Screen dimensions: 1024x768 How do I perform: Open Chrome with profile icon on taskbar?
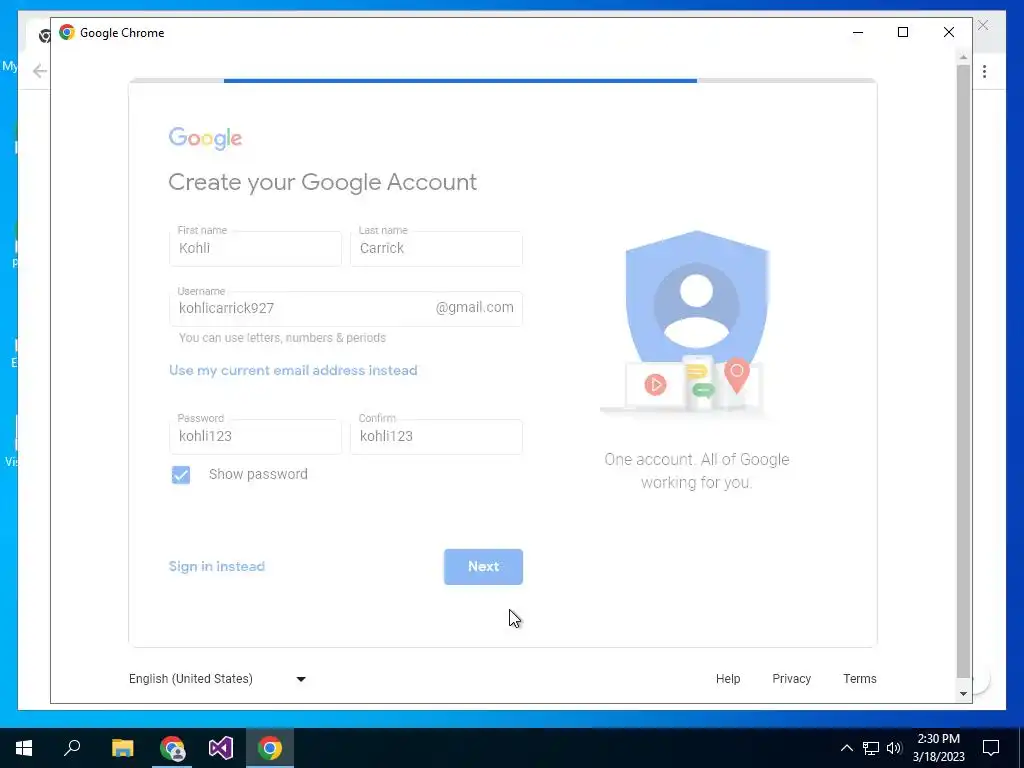click(x=172, y=748)
